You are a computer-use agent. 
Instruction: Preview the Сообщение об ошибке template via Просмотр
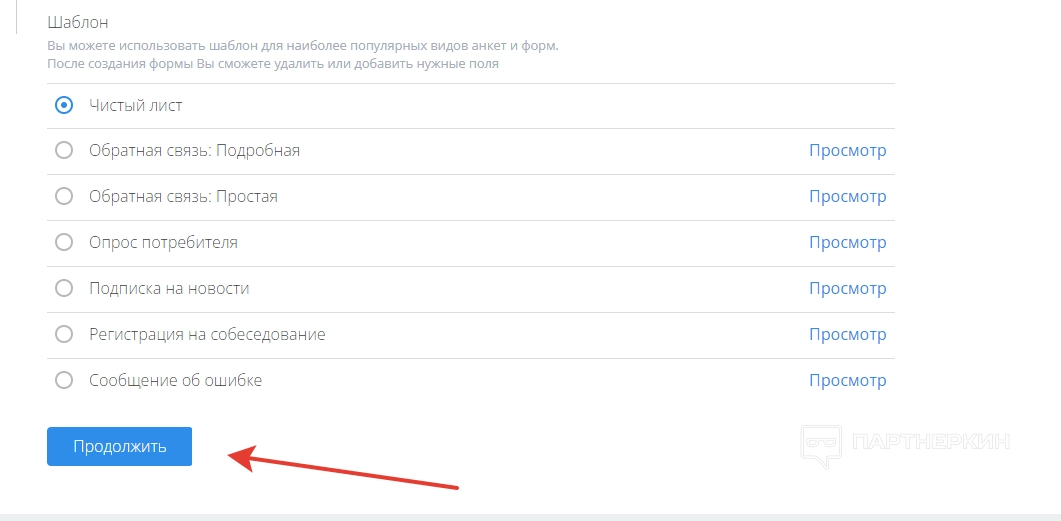(x=847, y=381)
